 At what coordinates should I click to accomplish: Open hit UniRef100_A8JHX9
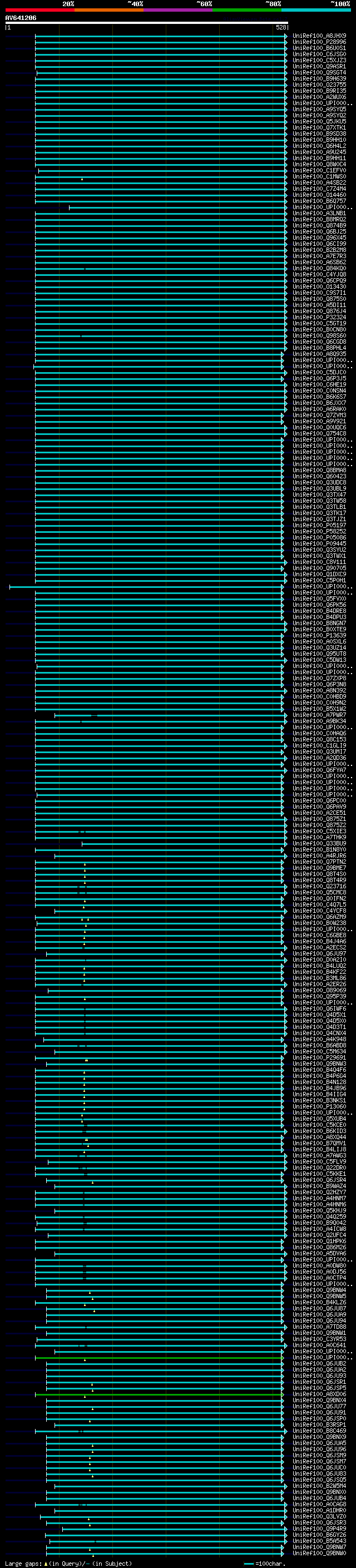pyautogui.click(x=319, y=36)
